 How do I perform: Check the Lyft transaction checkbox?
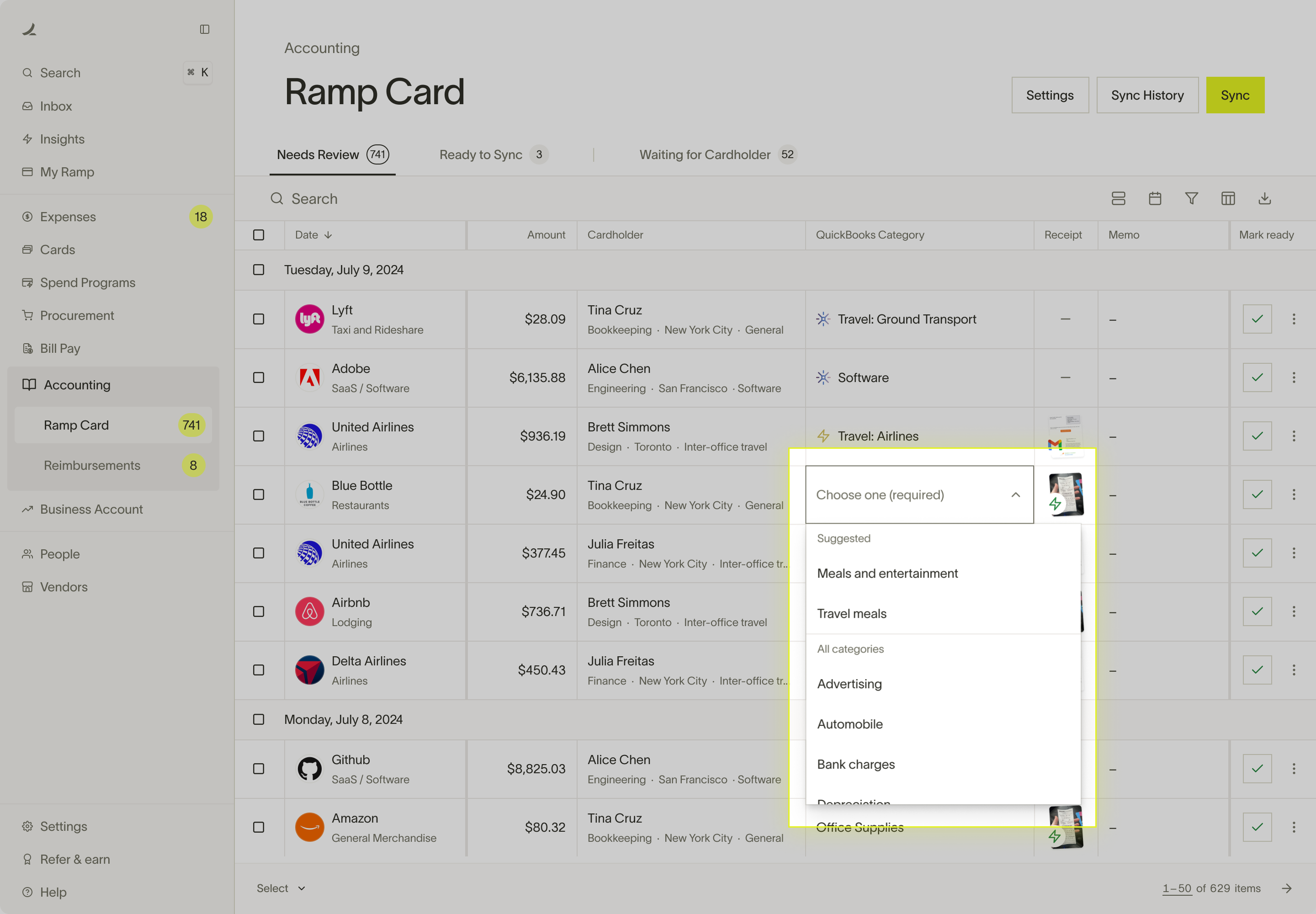259,319
